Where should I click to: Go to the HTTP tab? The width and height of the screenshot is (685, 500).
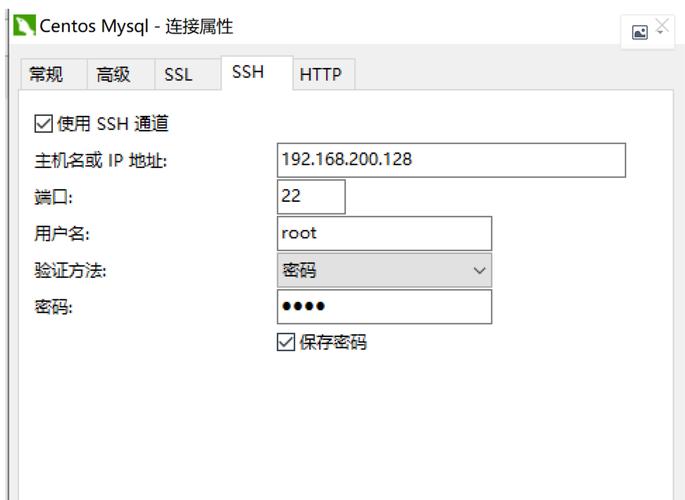coord(323,74)
